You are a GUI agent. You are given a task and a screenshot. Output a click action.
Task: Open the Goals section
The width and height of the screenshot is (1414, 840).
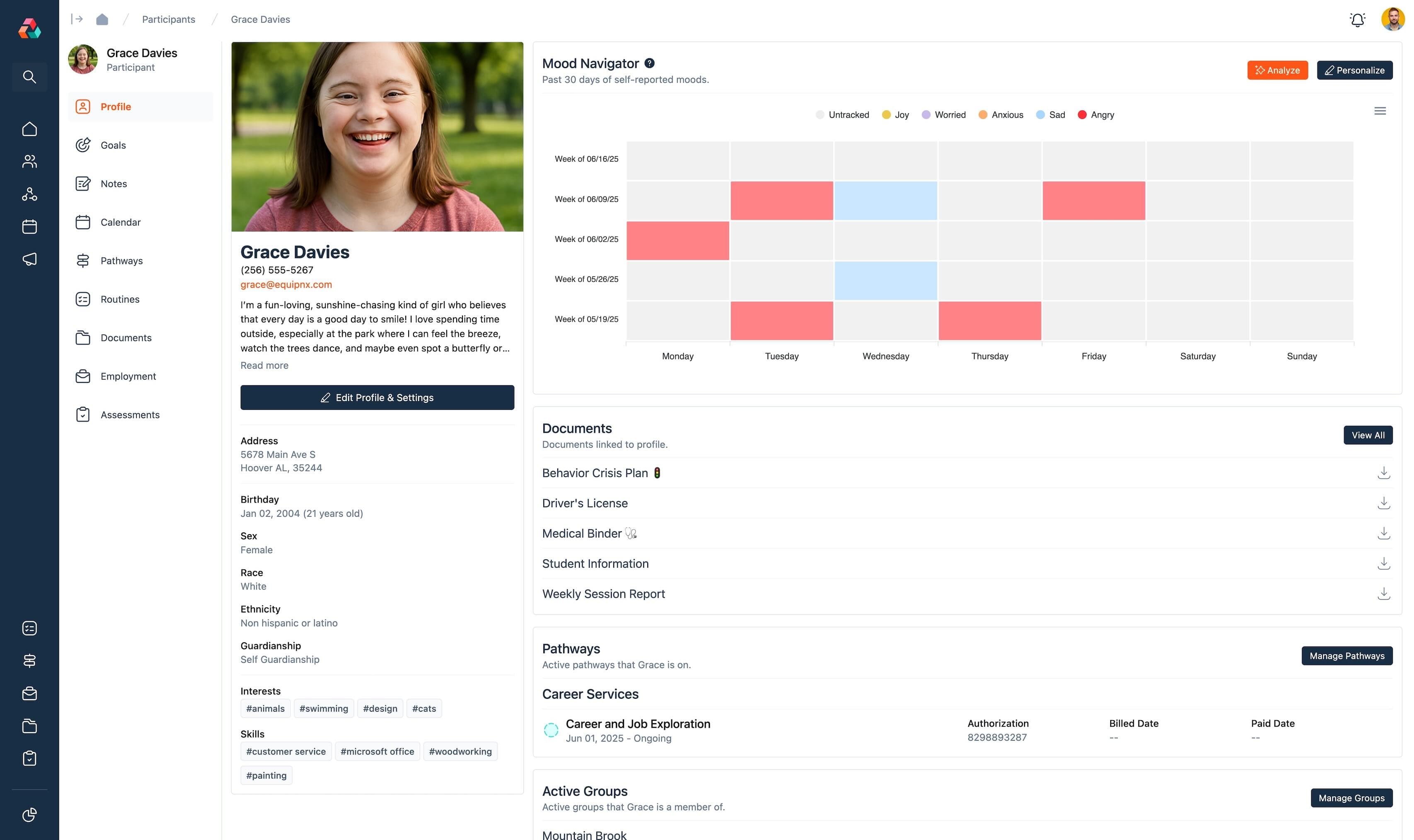113,145
